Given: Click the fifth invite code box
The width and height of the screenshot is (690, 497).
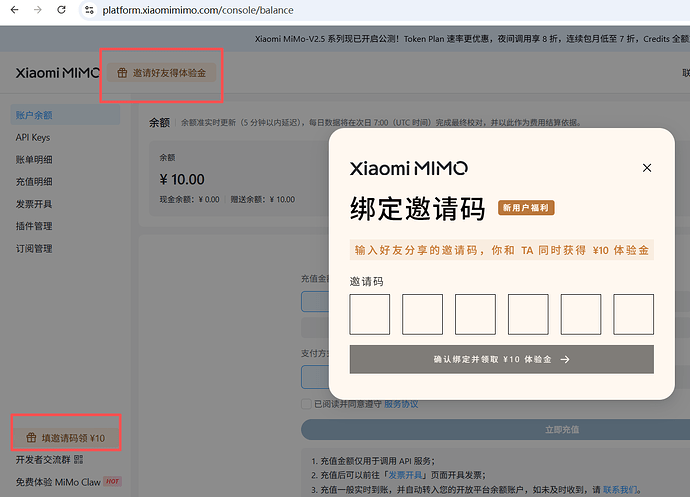Looking at the screenshot, I should [x=581, y=314].
